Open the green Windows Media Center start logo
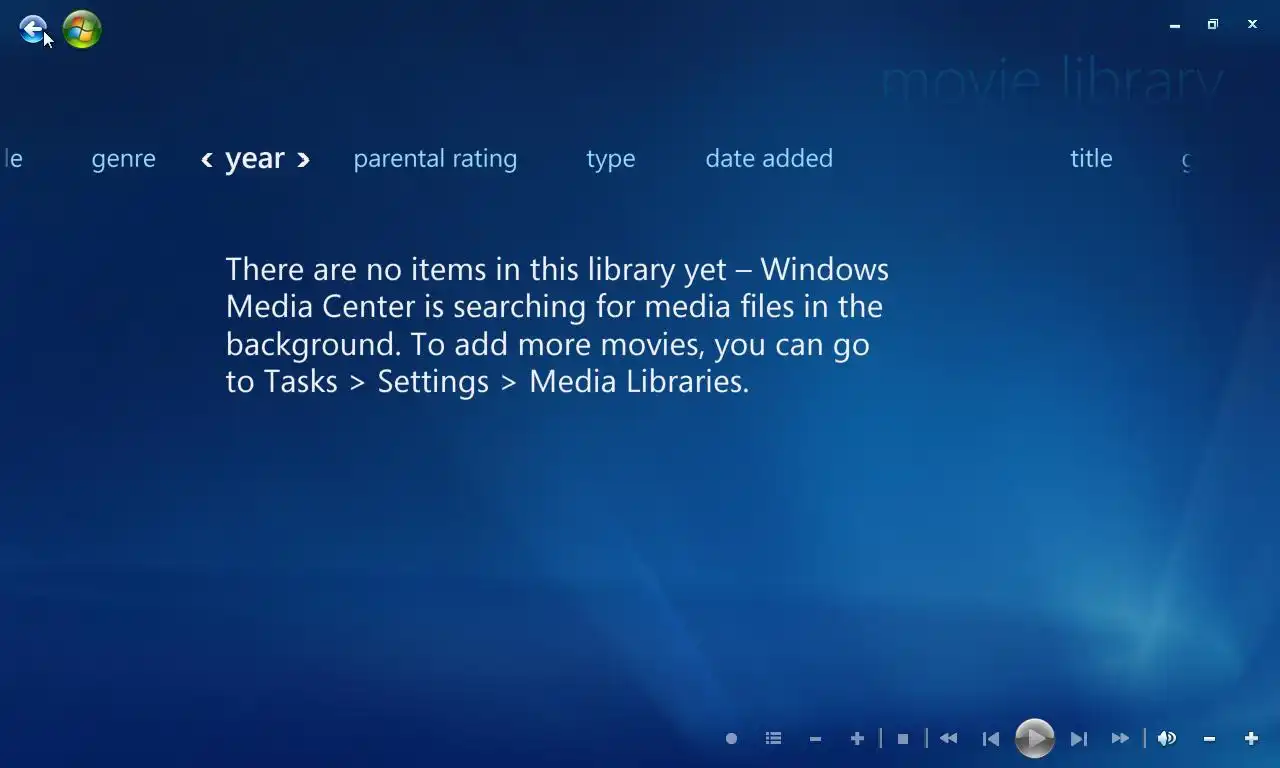This screenshot has width=1280, height=768. (82, 29)
